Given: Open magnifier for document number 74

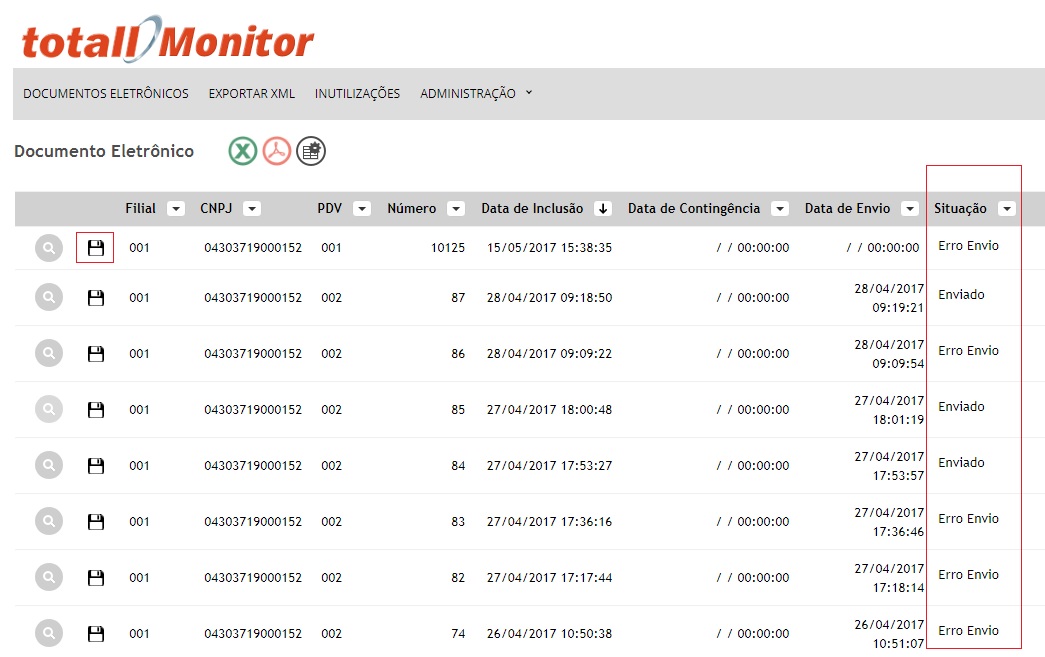Looking at the screenshot, I should (x=49, y=633).
